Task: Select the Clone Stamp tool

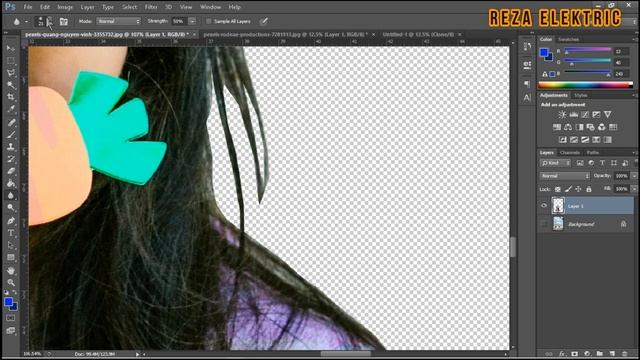Action: point(11,147)
